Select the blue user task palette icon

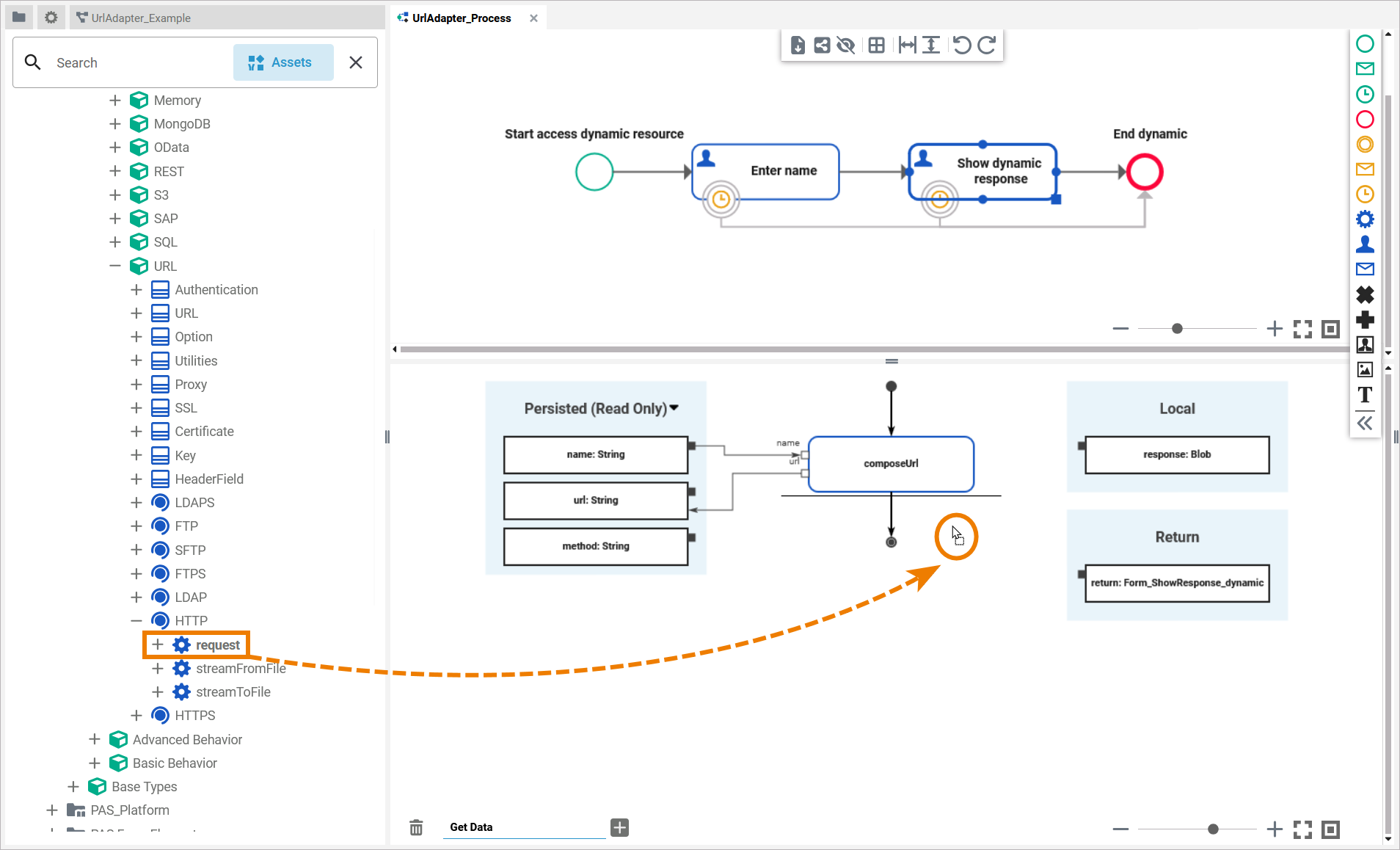coord(1365,244)
